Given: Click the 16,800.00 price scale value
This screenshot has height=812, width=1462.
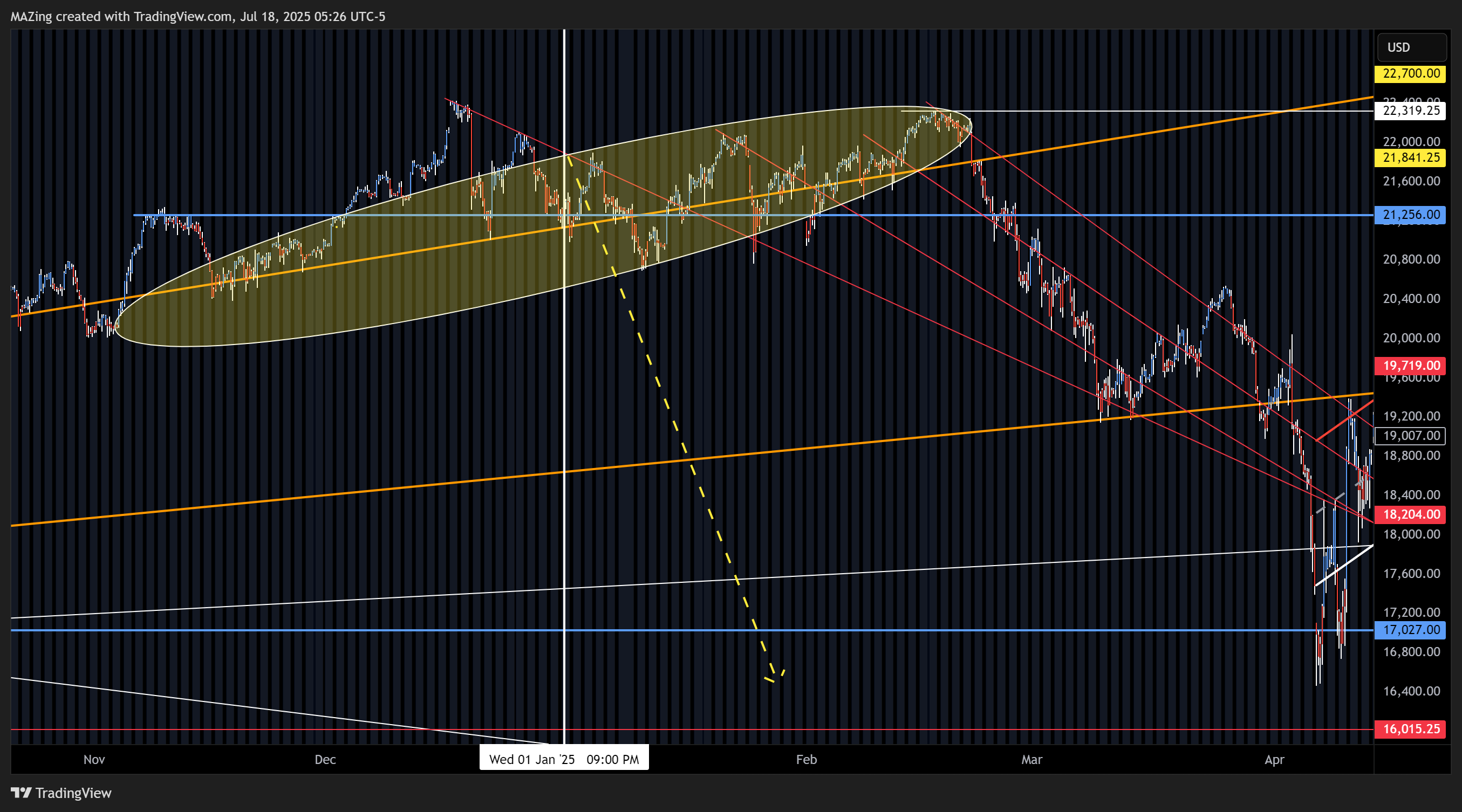Looking at the screenshot, I should pyautogui.click(x=1411, y=652).
